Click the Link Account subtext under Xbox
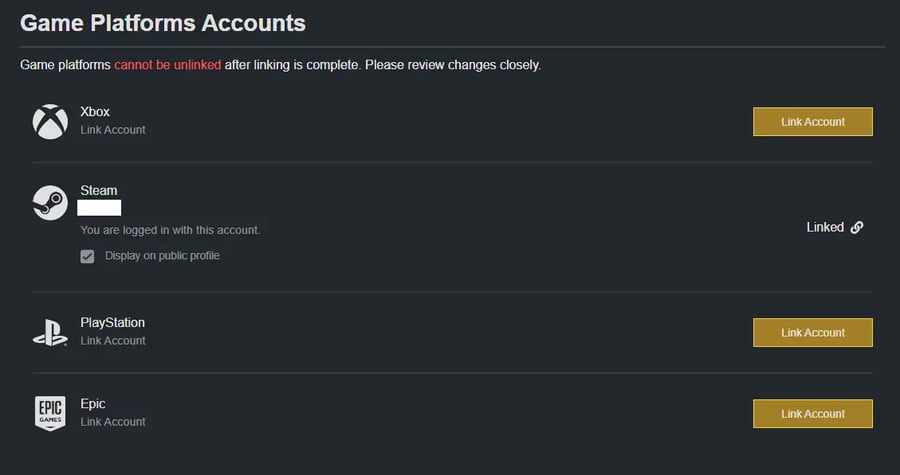The height and width of the screenshot is (475, 900). (x=113, y=130)
